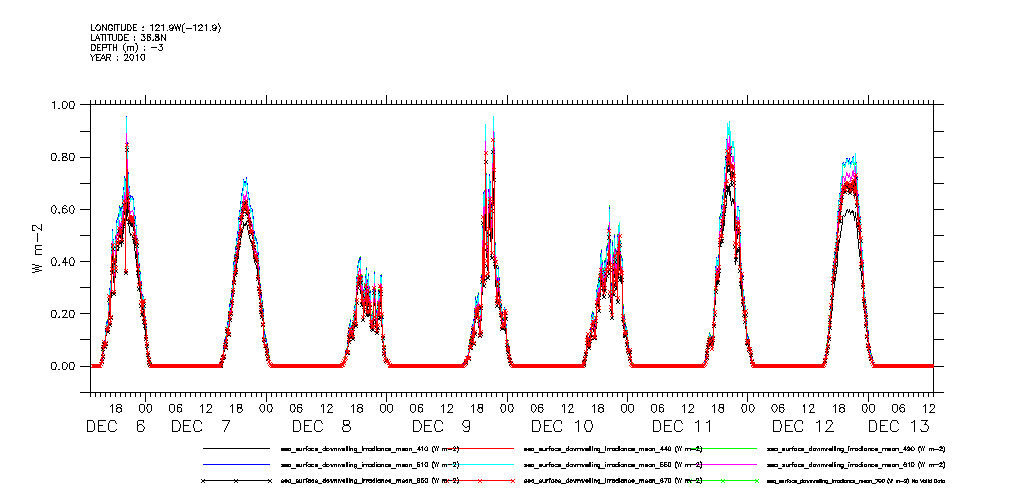Click the blue legend line sample
1009x504 pixels.
[236, 464]
